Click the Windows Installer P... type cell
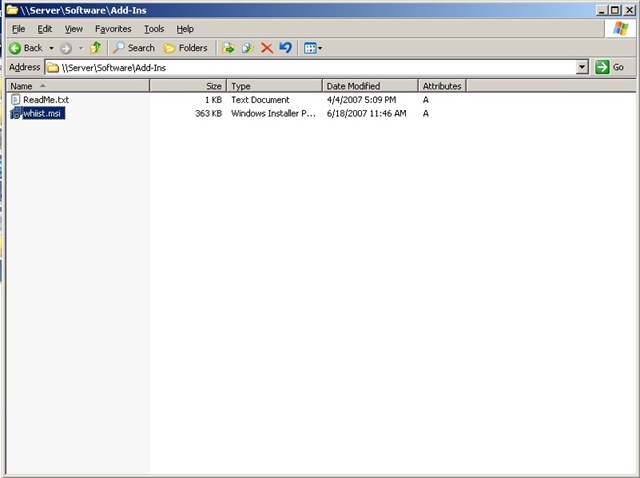This screenshot has width=640, height=478. [x=273, y=113]
